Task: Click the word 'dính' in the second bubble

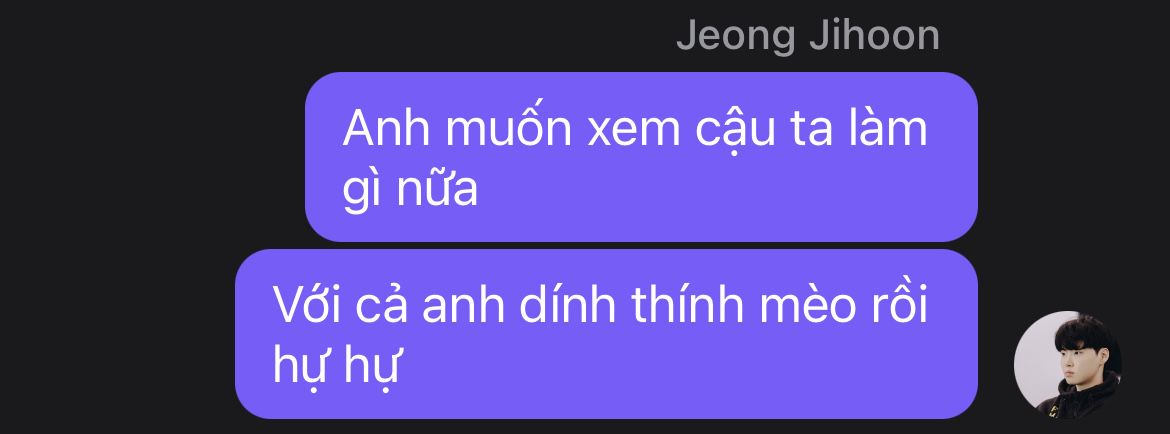Action: (x=567, y=305)
